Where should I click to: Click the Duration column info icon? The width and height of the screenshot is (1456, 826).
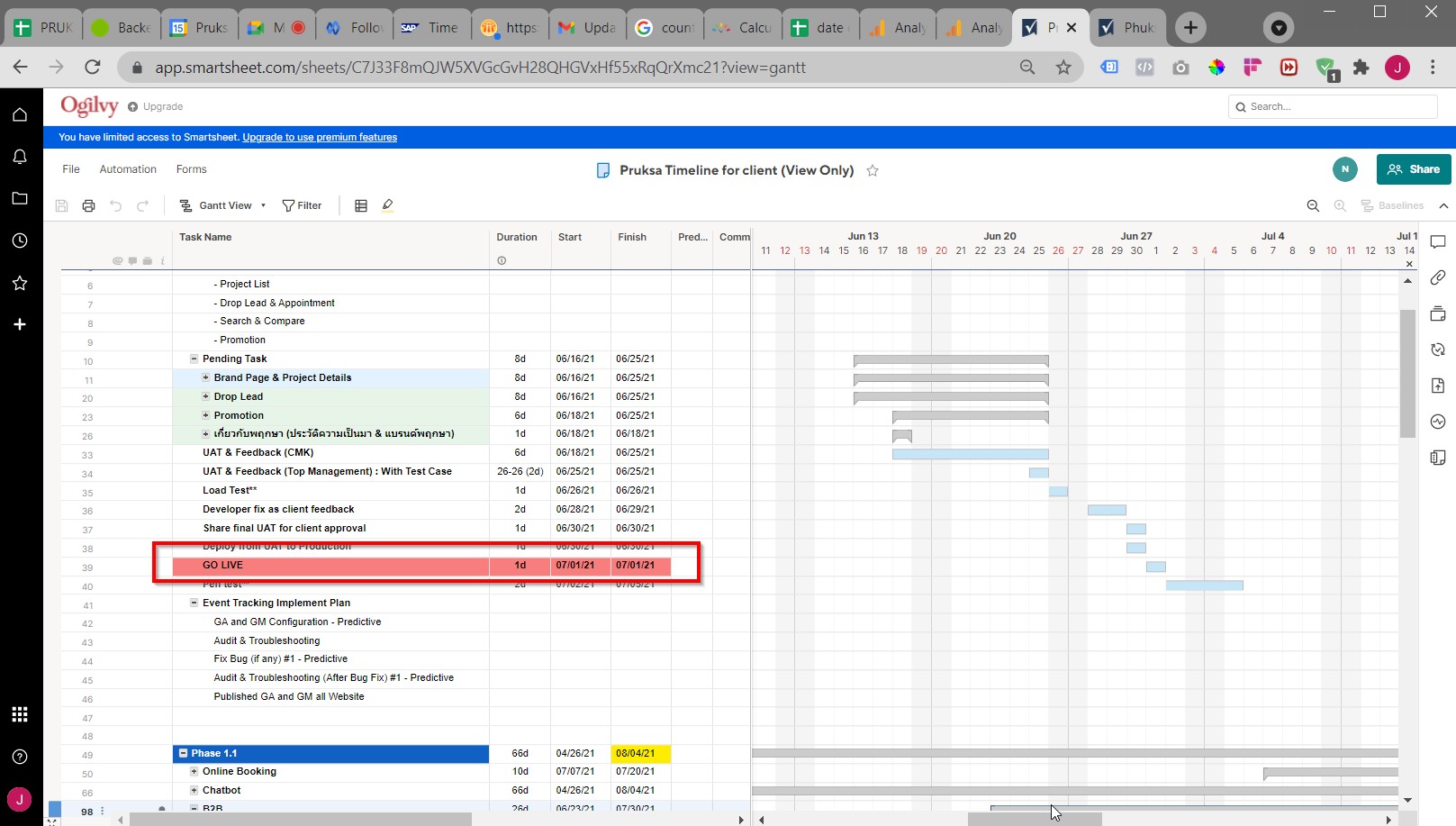pyautogui.click(x=502, y=260)
